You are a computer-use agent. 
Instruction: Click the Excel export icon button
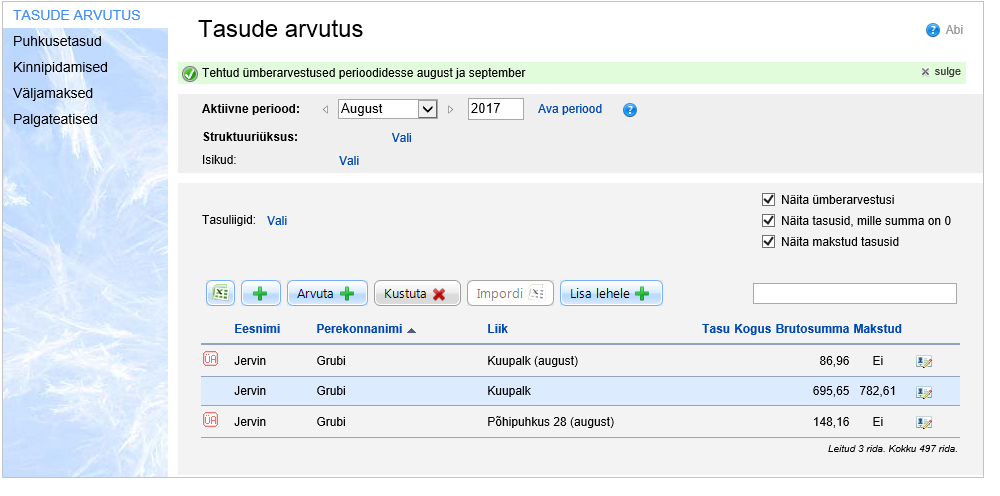pyautogui.click(x=220, y=293)
